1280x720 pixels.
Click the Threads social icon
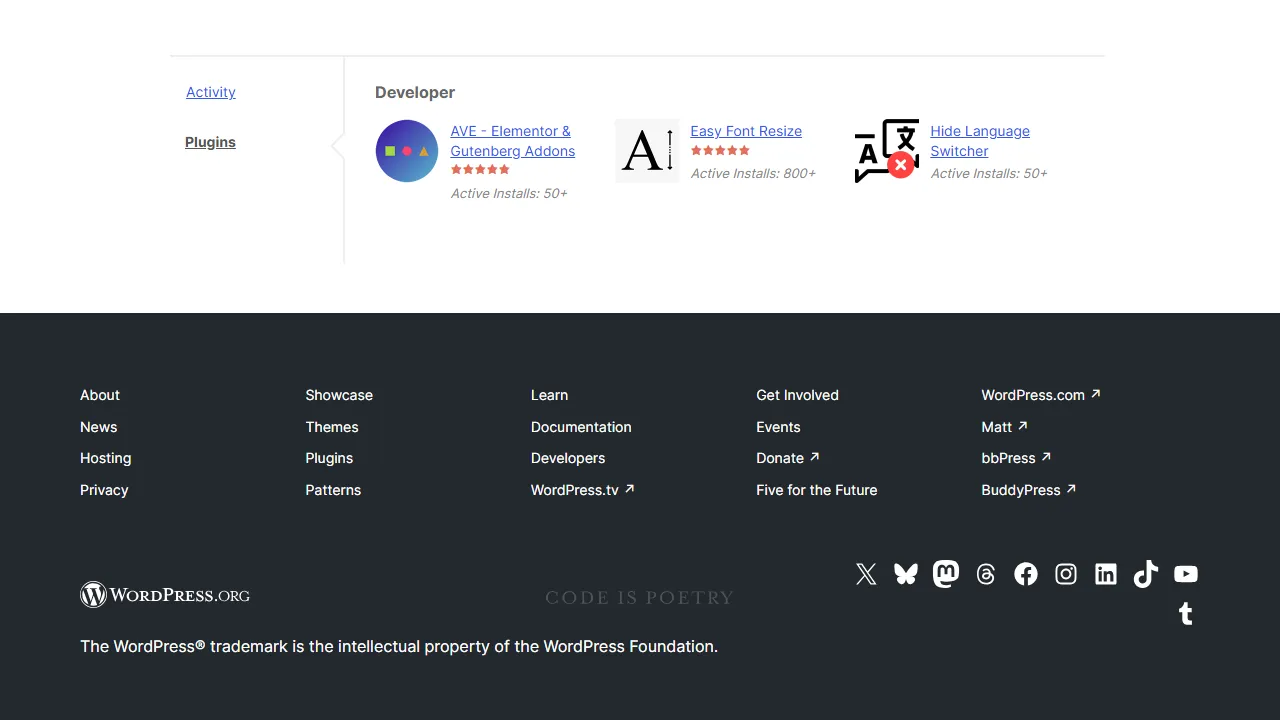986,574
